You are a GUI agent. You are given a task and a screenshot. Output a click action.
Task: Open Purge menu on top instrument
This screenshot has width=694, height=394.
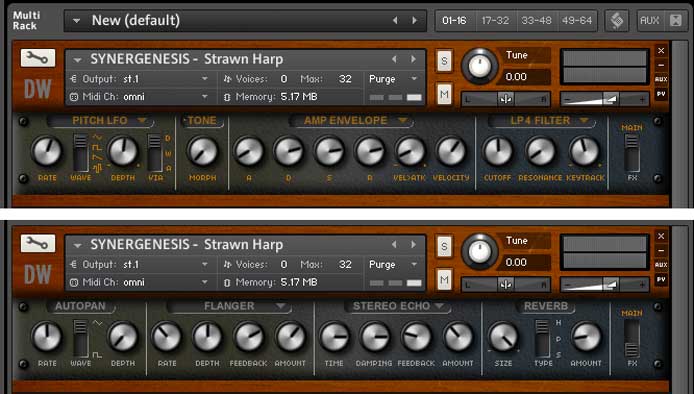393,79
